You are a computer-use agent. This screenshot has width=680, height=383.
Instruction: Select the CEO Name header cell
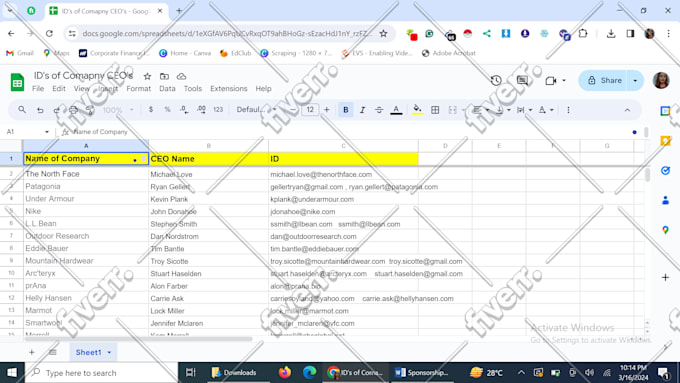click(209, 159)
